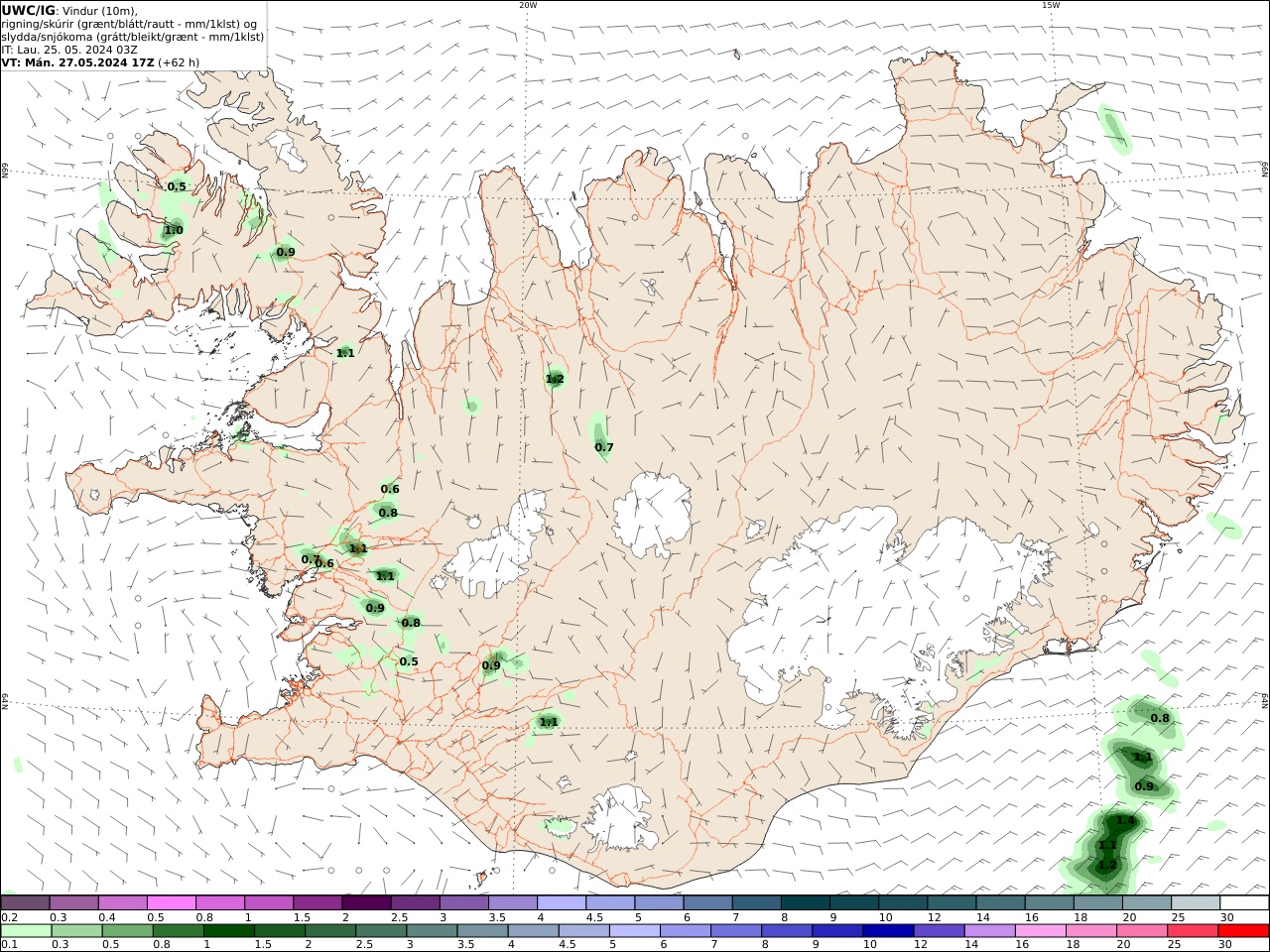Image resolution: width=1270 pixels, height=952 pixels.
Task: Click the 0.2 tick label on the snow scale
Action: (x=9, y=917)
